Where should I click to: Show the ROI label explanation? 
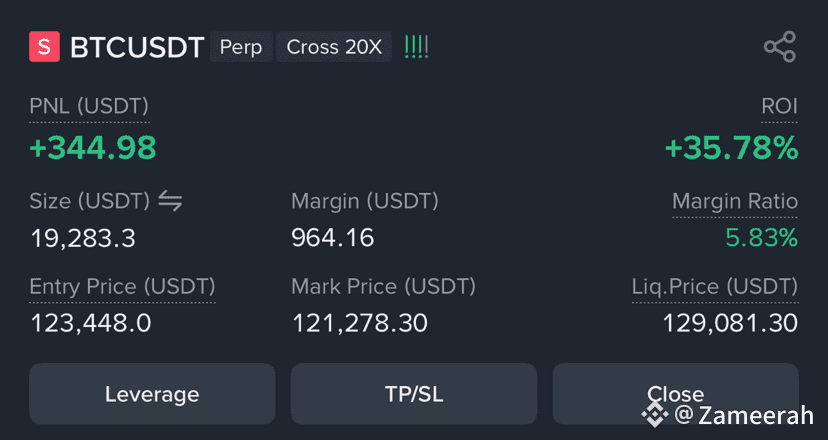click(x=779, y=107)
